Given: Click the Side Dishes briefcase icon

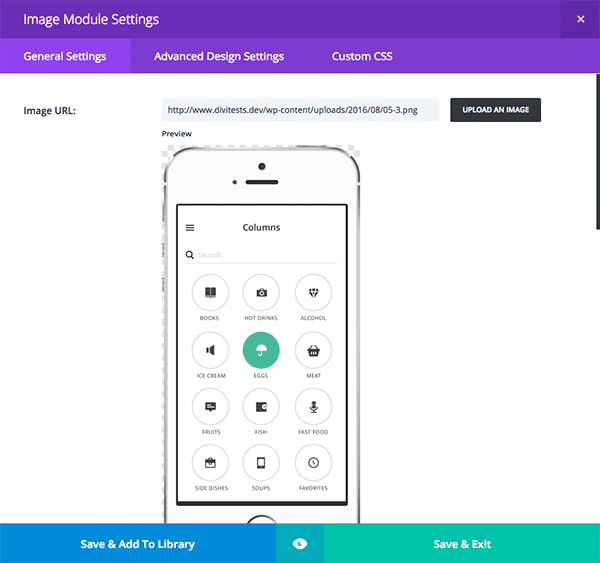Looking at the screenshot, I should coord(210,463).
